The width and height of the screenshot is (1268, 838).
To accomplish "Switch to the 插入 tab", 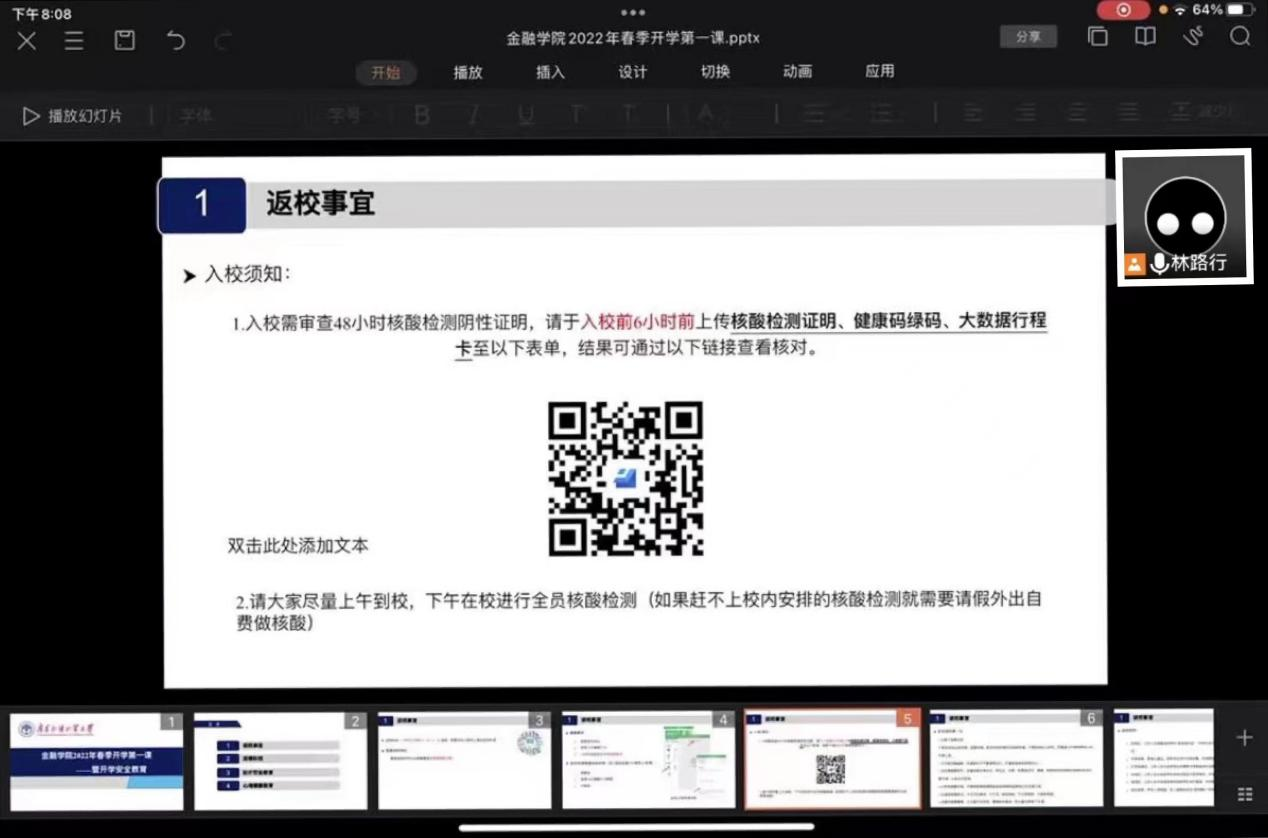I will (x=550, y=72).
